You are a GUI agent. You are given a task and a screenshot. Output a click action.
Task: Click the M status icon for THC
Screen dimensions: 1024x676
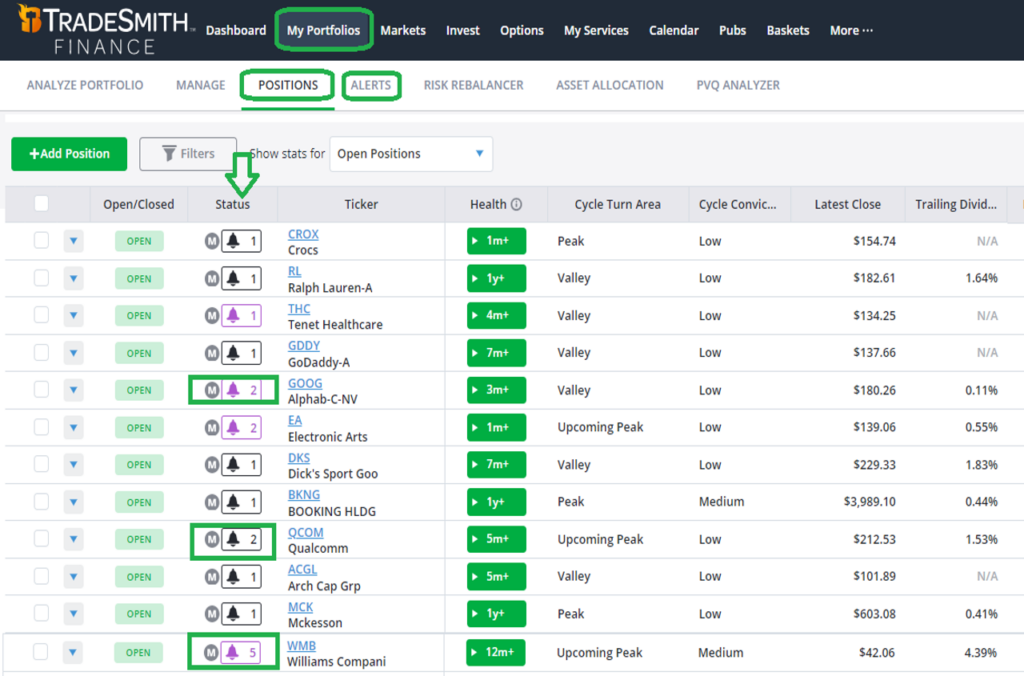tap(212, 315)
